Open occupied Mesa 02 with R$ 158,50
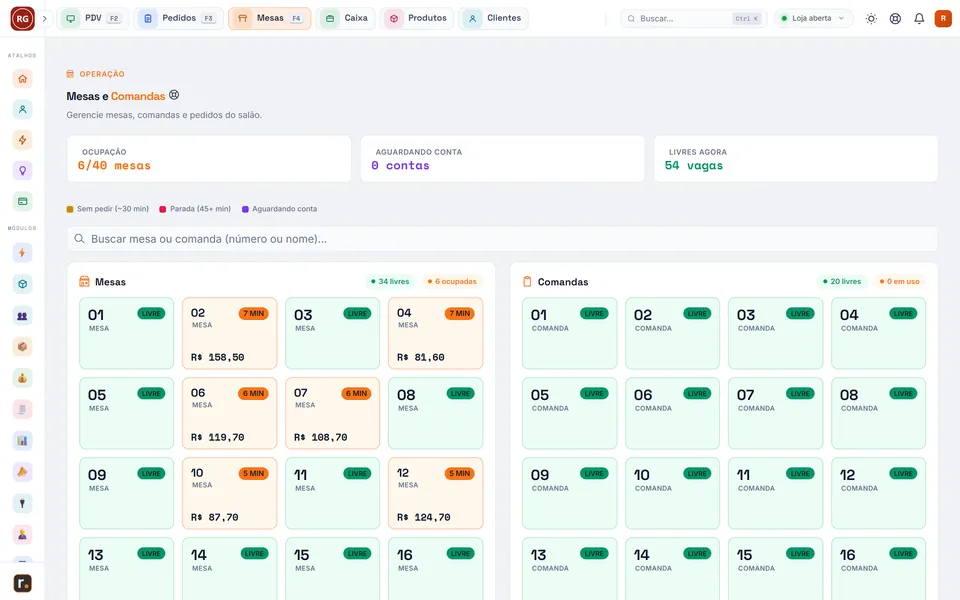This screenshot has width=960, height=600. [x=230, y=333]
